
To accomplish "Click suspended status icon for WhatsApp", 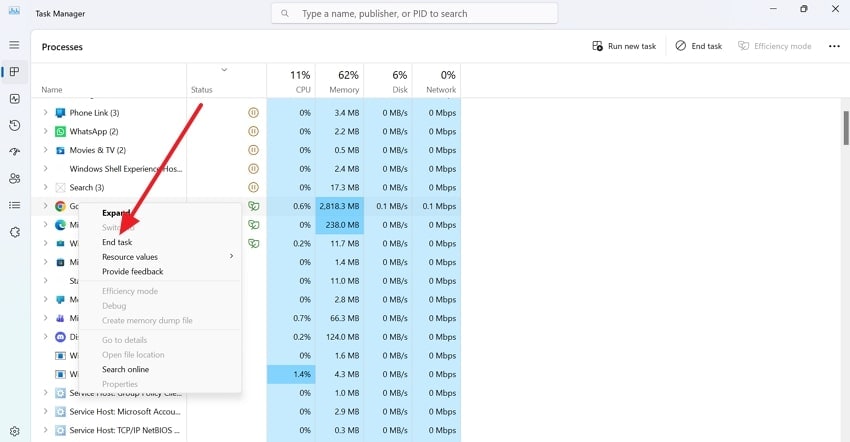I will (x=253, y=131).
